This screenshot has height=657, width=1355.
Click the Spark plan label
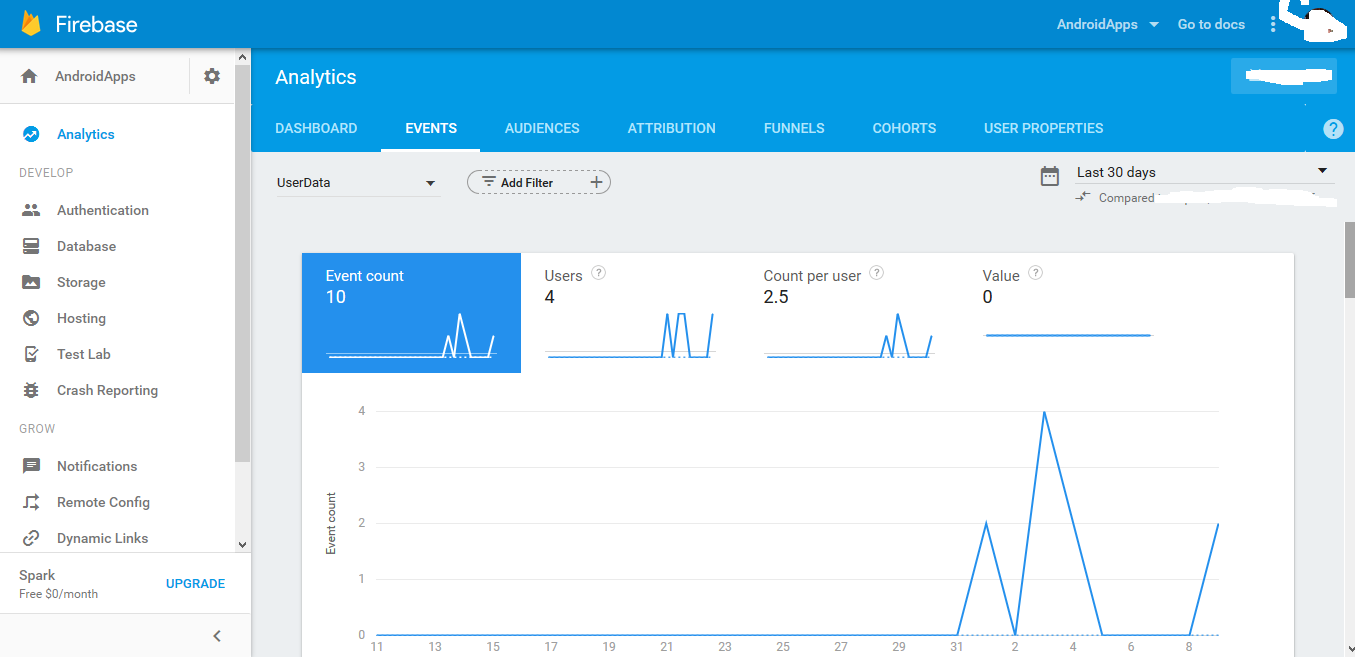pos(37,575)
